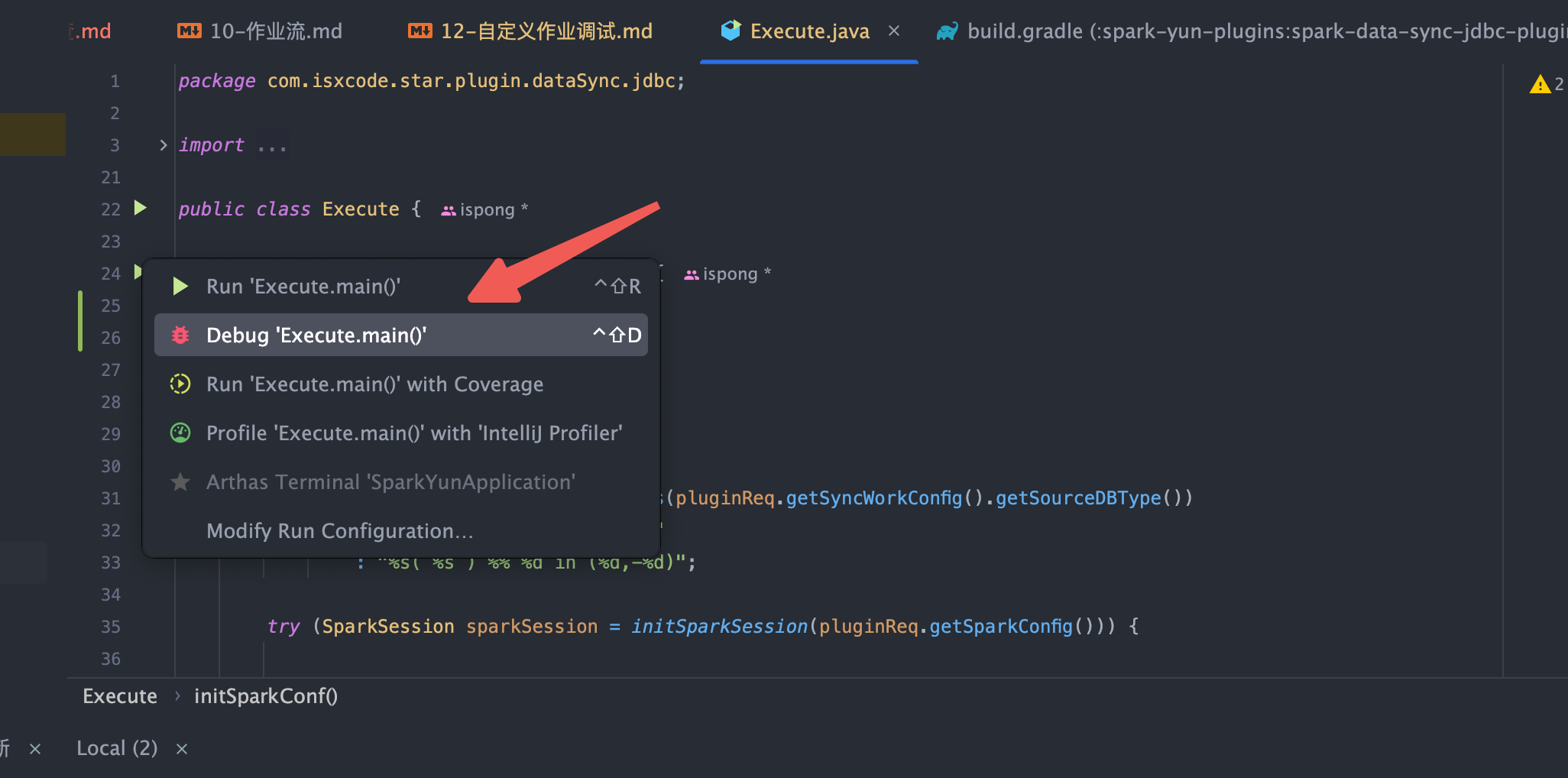Select Profile with 'IntelliJ Profiler' option
Screen dimensions: 1568x778
click(x=413, y=433)
